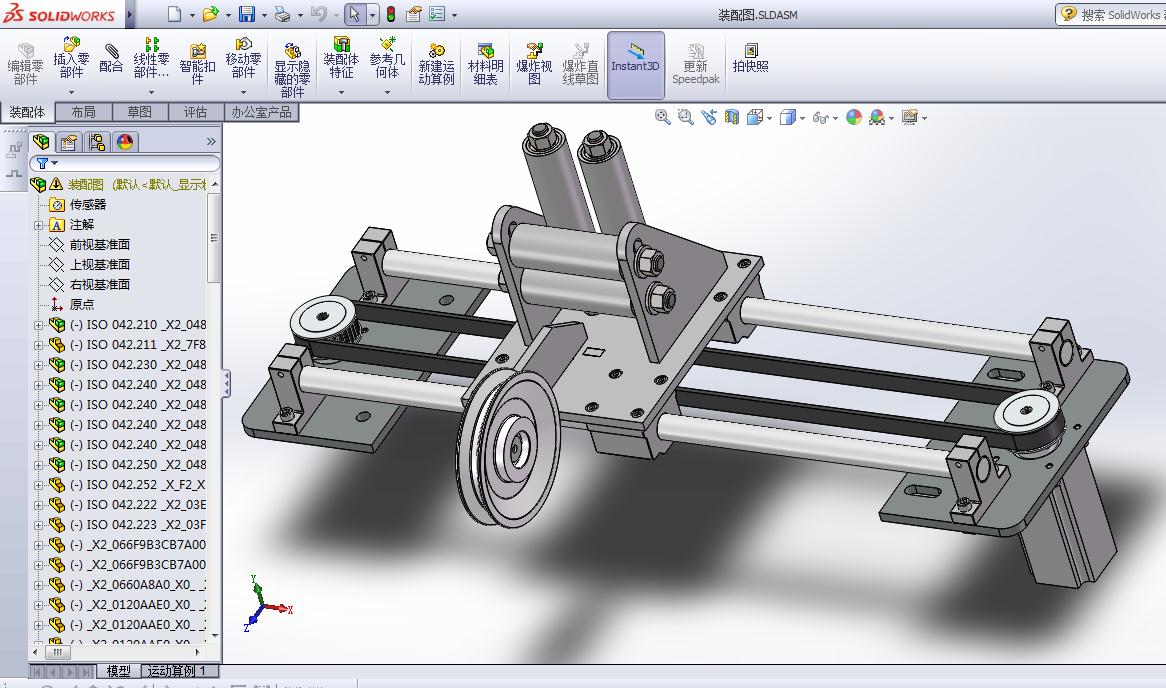Image resolution: width=1166 pixels, height=688 pixels.
Task: Click the feature tree filter field
Action: point(124,163)
